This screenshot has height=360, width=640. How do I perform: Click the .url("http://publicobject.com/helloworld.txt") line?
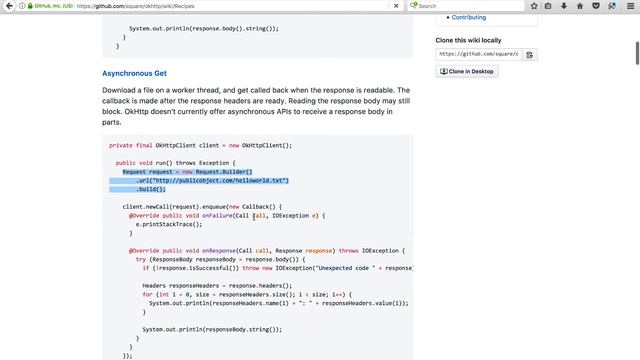[212, 180]
